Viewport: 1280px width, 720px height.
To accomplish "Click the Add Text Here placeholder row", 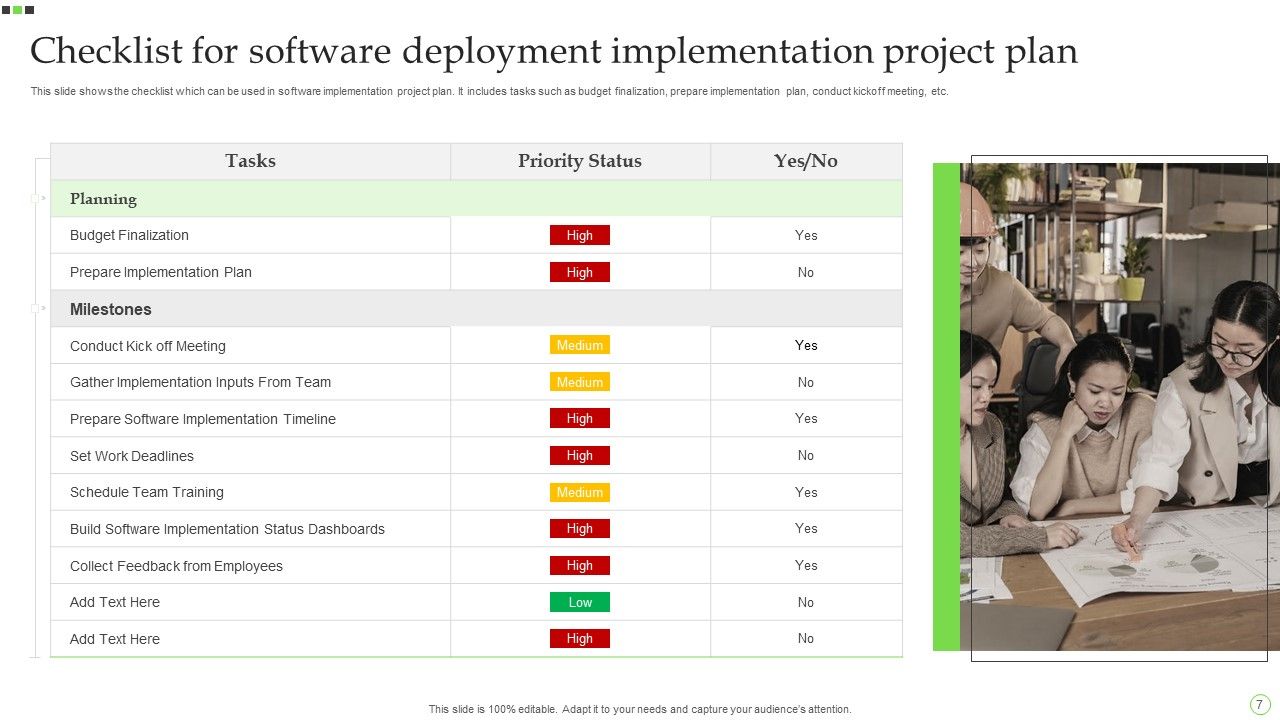I will click(x=114, y=602).
